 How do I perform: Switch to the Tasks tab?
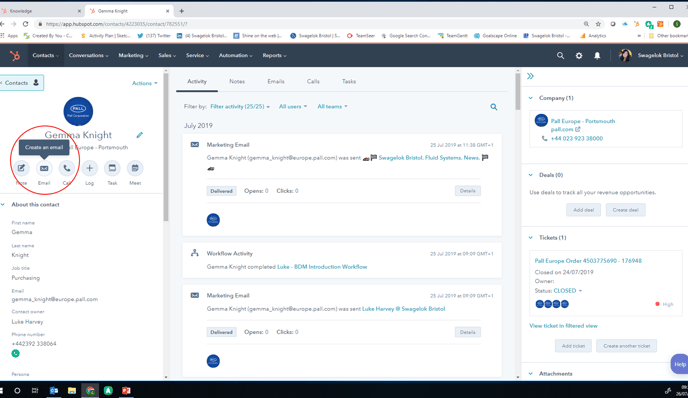click(x=349, y=82)
